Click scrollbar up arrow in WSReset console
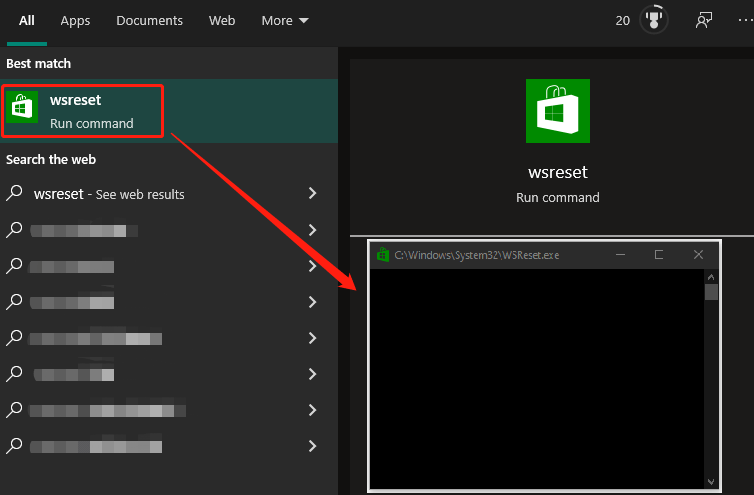This screenshot has width=754, height=495. tap(711, 277)
